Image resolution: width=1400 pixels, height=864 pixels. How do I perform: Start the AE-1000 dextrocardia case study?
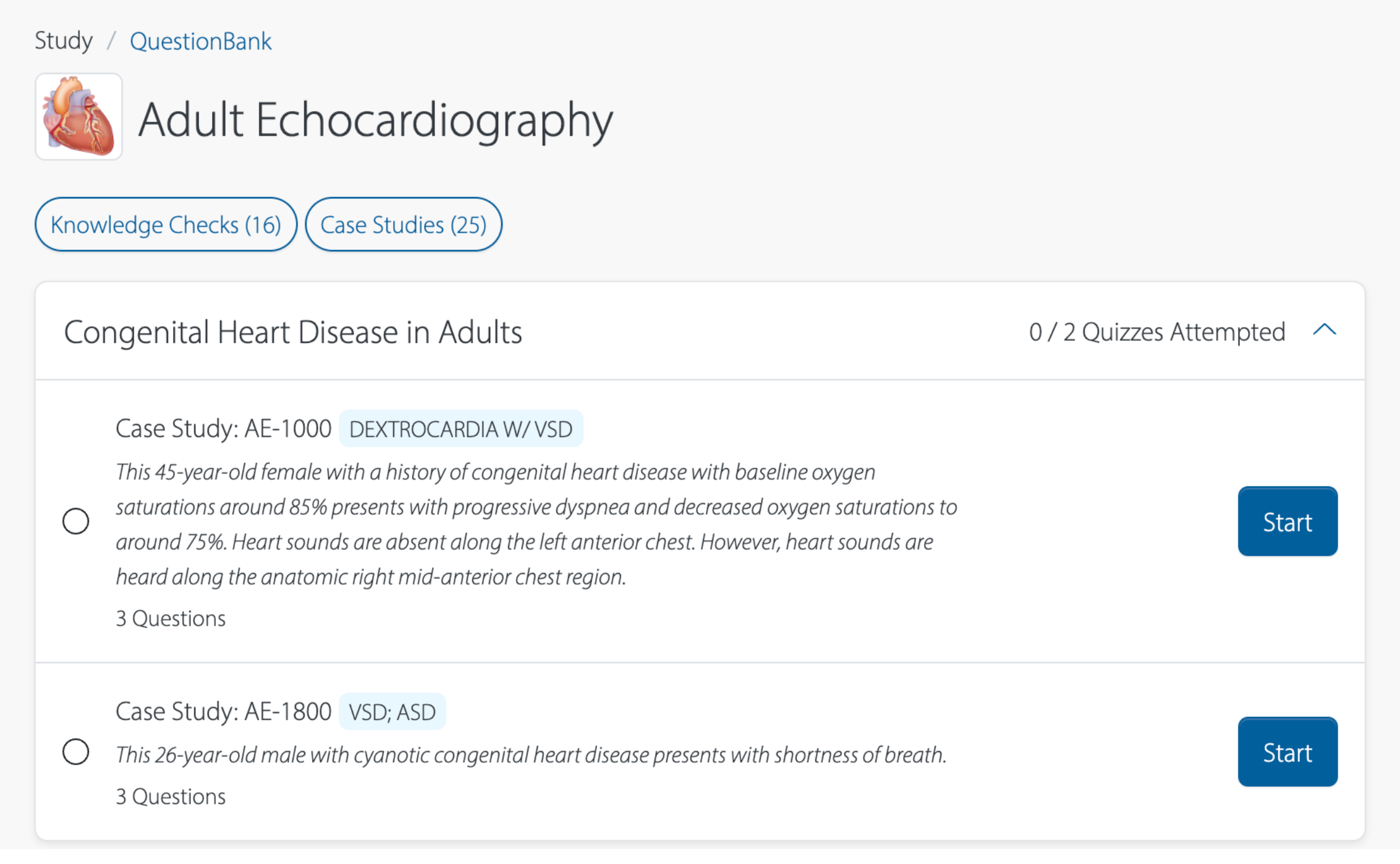point(1288,522)
